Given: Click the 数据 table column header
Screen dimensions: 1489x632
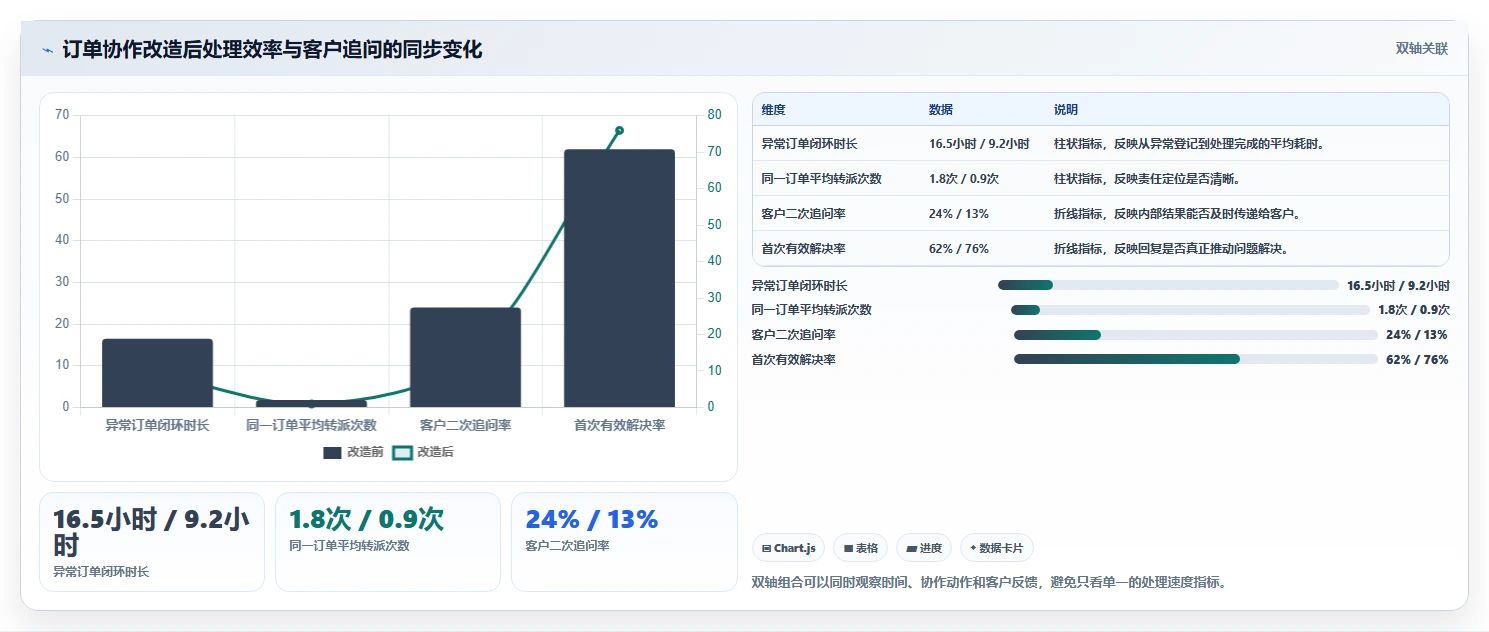Looking at the screenshot, I should click(x=941, y=110).
